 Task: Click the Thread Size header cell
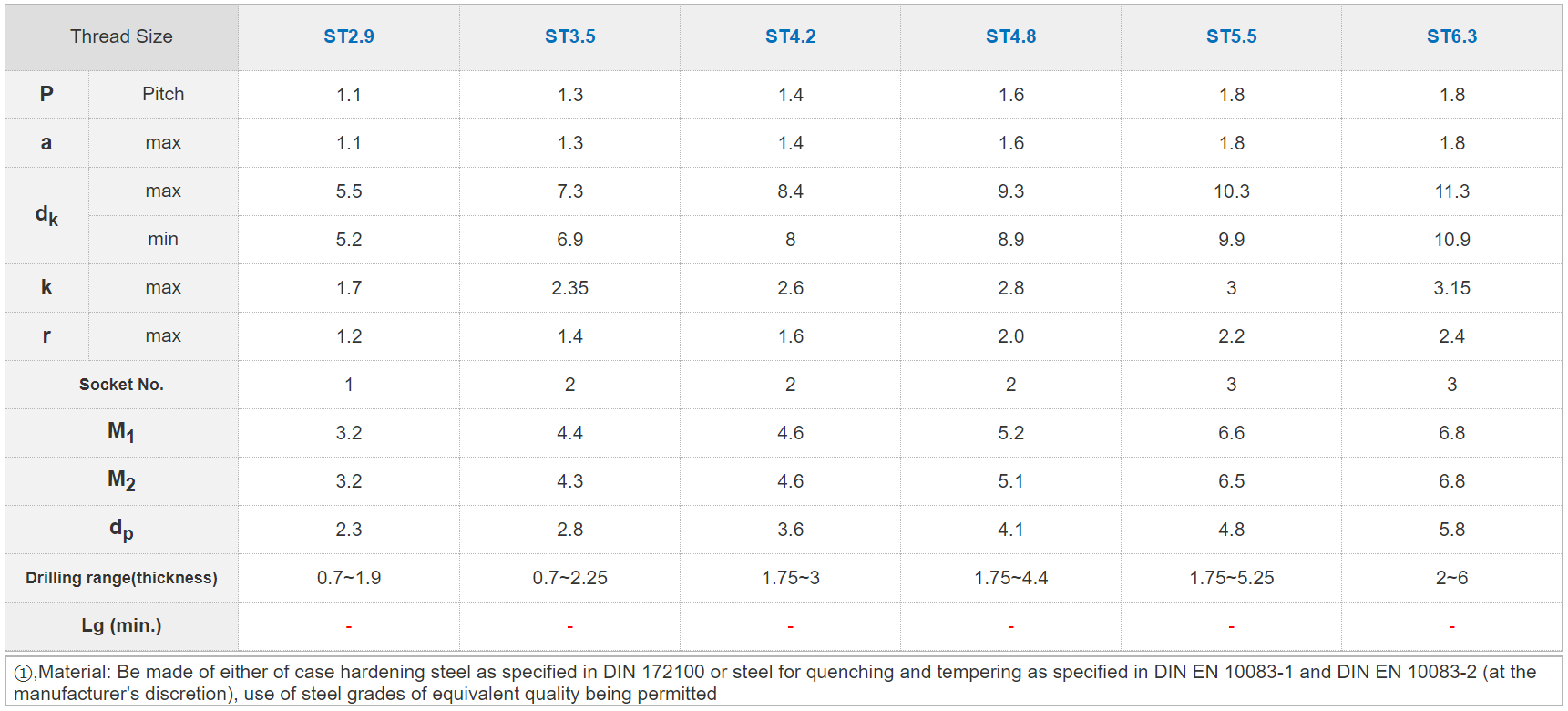point(121,36)
